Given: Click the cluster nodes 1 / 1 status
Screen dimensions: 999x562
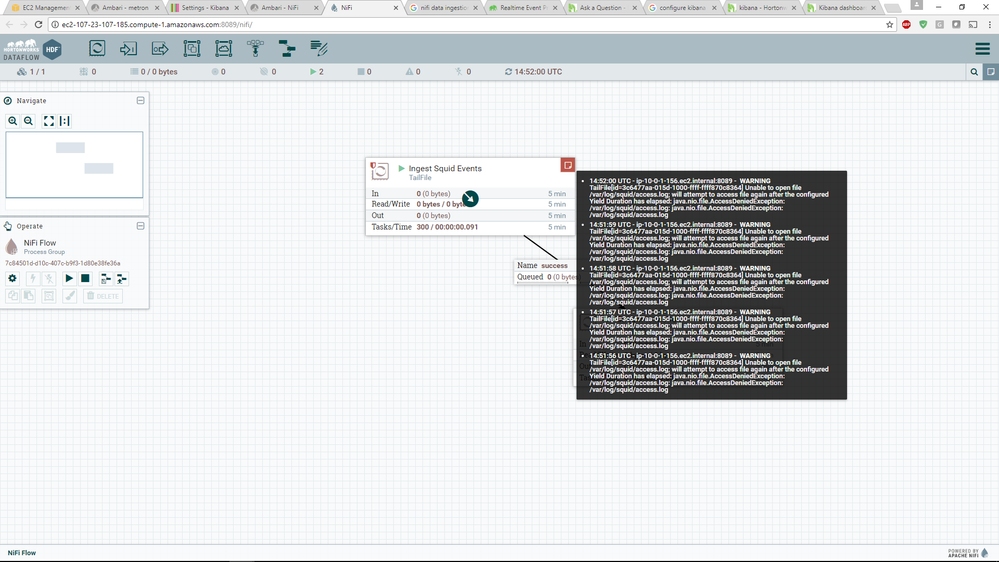Looking at the screenshot, I should point(31,72).
